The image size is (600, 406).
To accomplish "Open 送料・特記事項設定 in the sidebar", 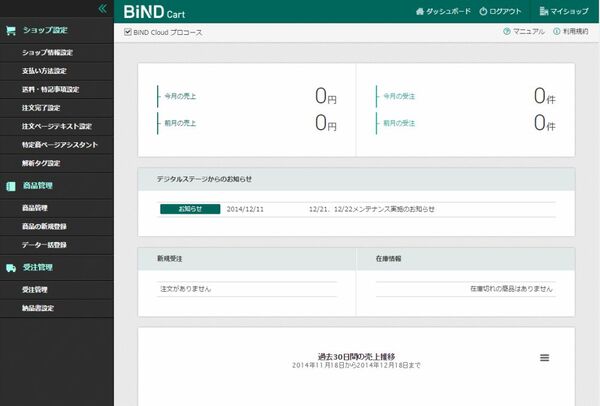I will pyautogui.click(x=50, y=89).
